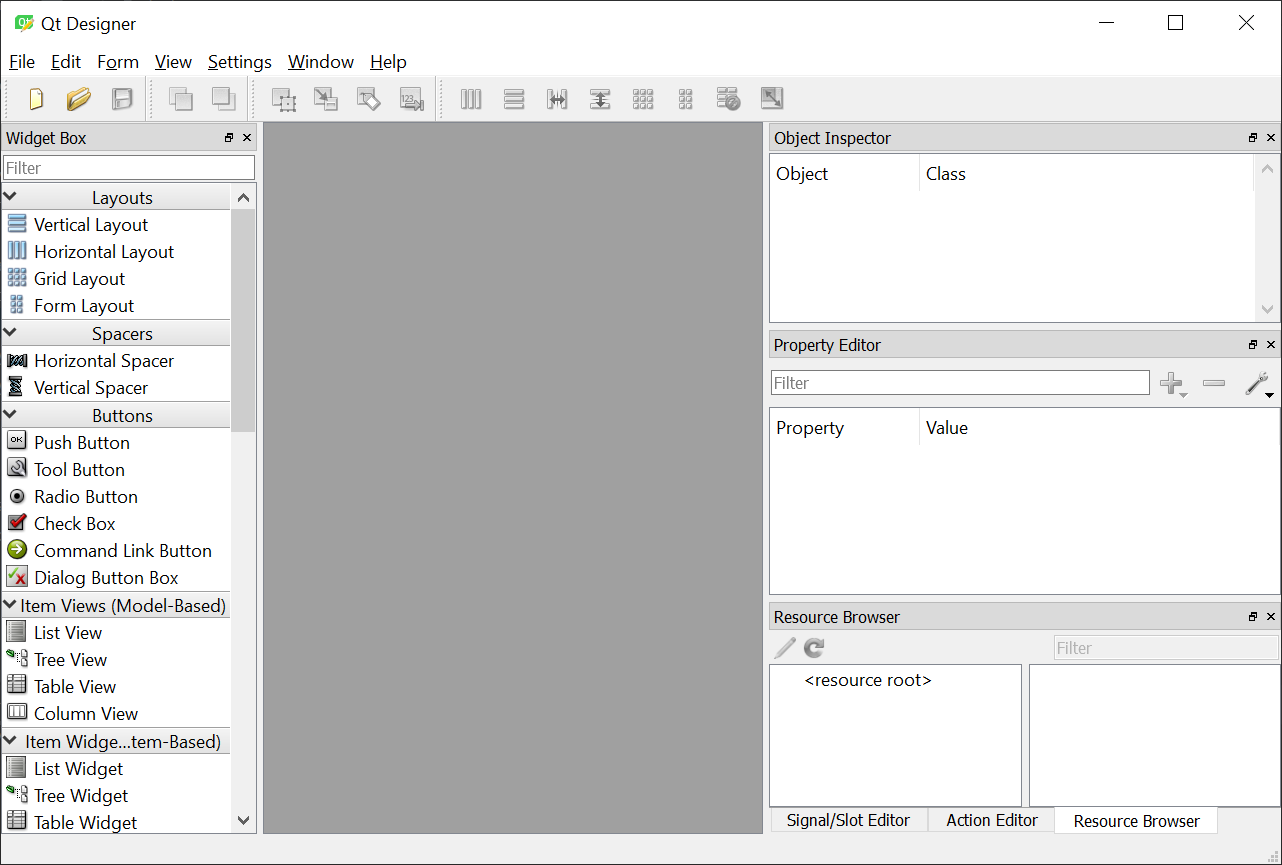
Task: Click the Property Editor Filter field
Action: pos(960,383)
